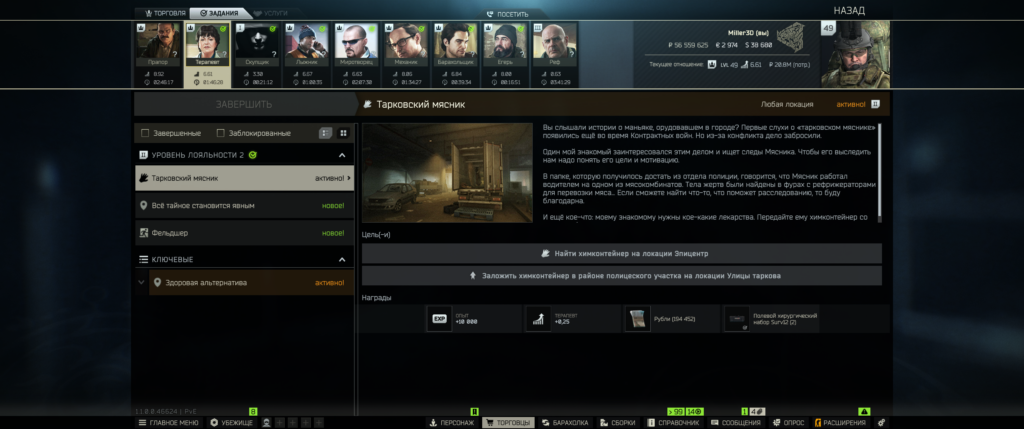Select quest Здоровая альтернатива
The width and height of the screenshot is (1024, 429).
coord(251,283)
